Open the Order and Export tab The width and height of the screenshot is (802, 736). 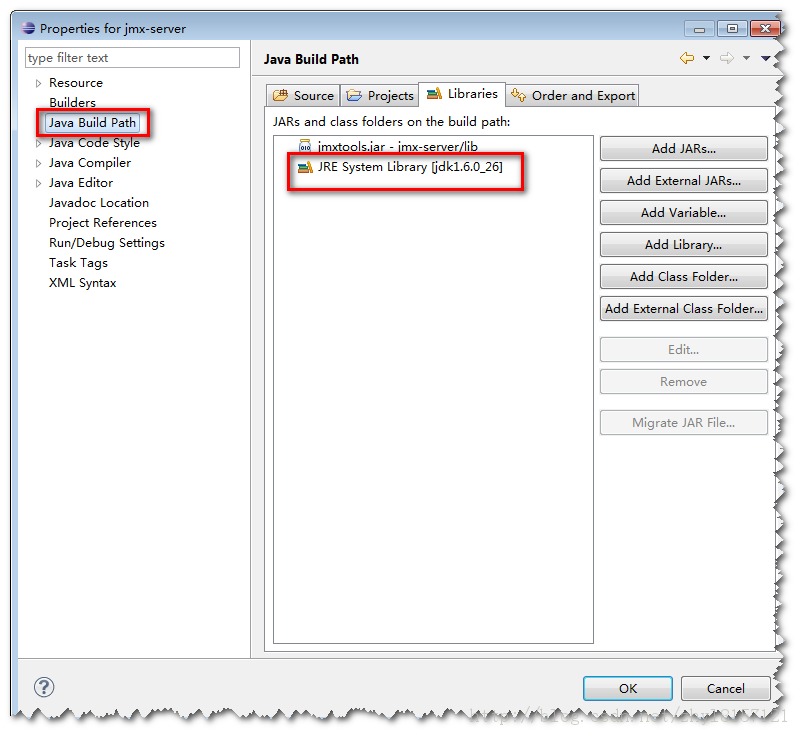click(572, 96)
